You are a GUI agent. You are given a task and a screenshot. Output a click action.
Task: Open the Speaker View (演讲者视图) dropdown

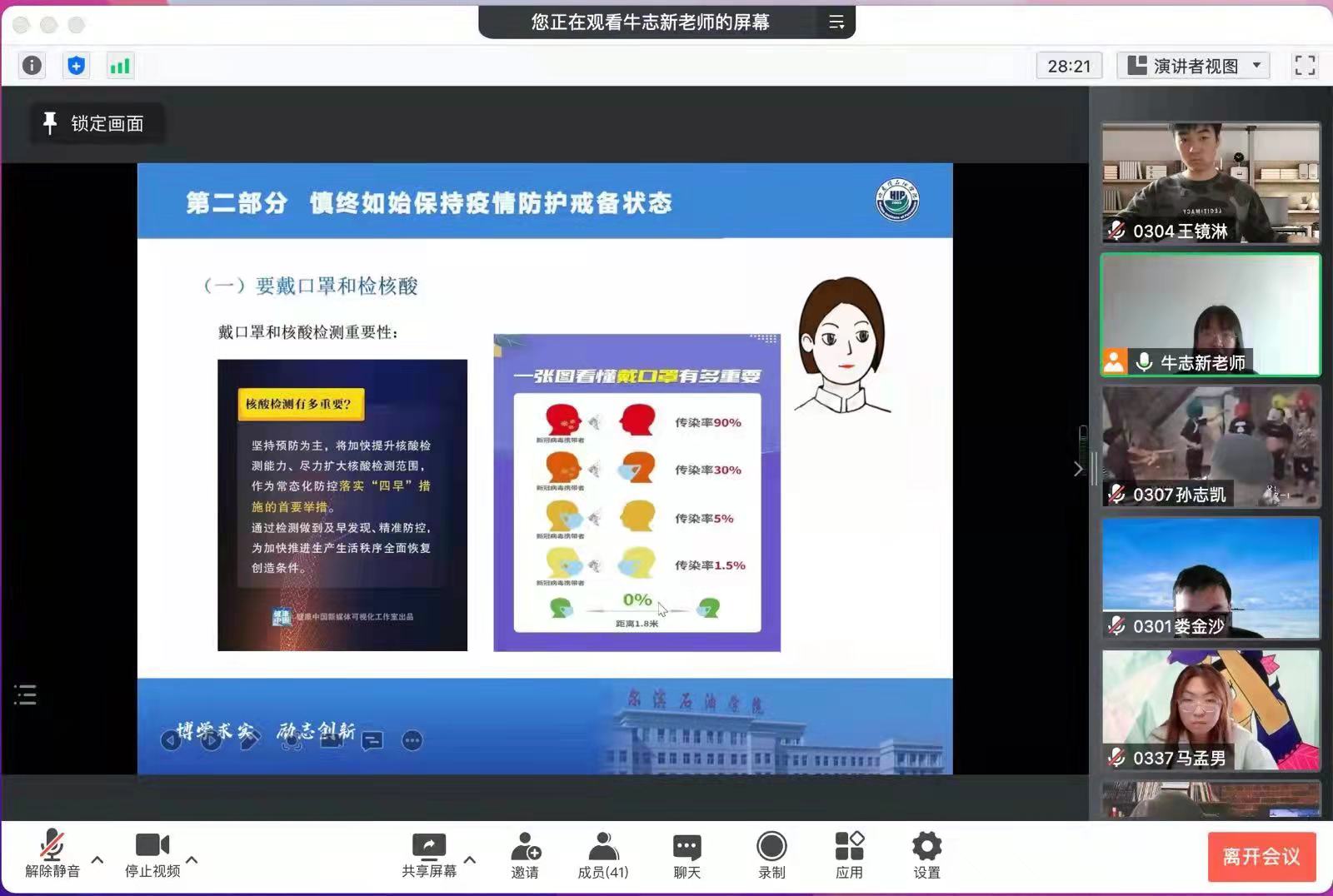(1193, 66)
